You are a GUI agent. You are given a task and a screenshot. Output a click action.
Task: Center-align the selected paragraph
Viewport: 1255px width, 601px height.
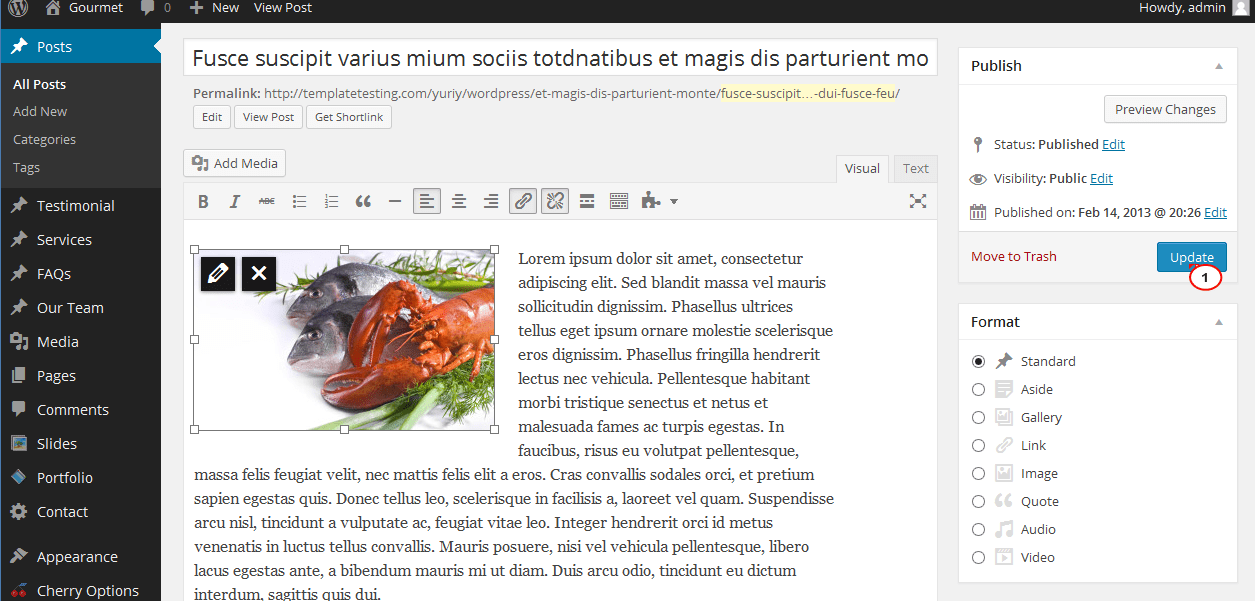459,200
